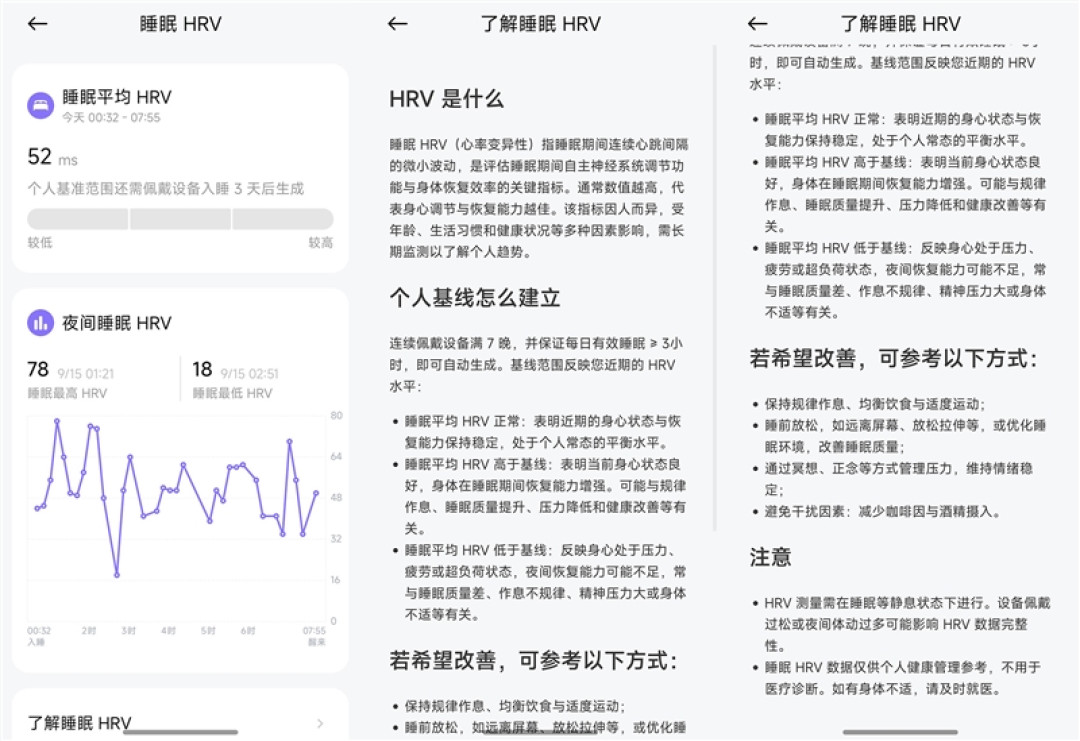Tap back arrow on right 了解睡眠 HRV screen

point(758,24)
